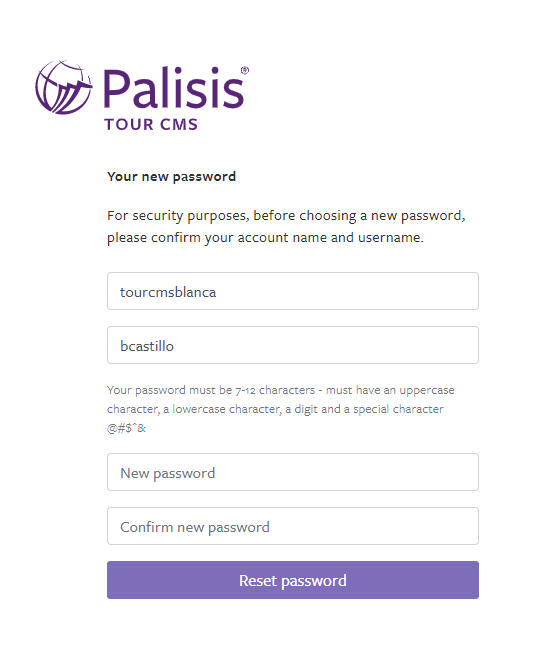Click the 'Reset password' label on purple button

pyautogui.click(x=293, y=581)
